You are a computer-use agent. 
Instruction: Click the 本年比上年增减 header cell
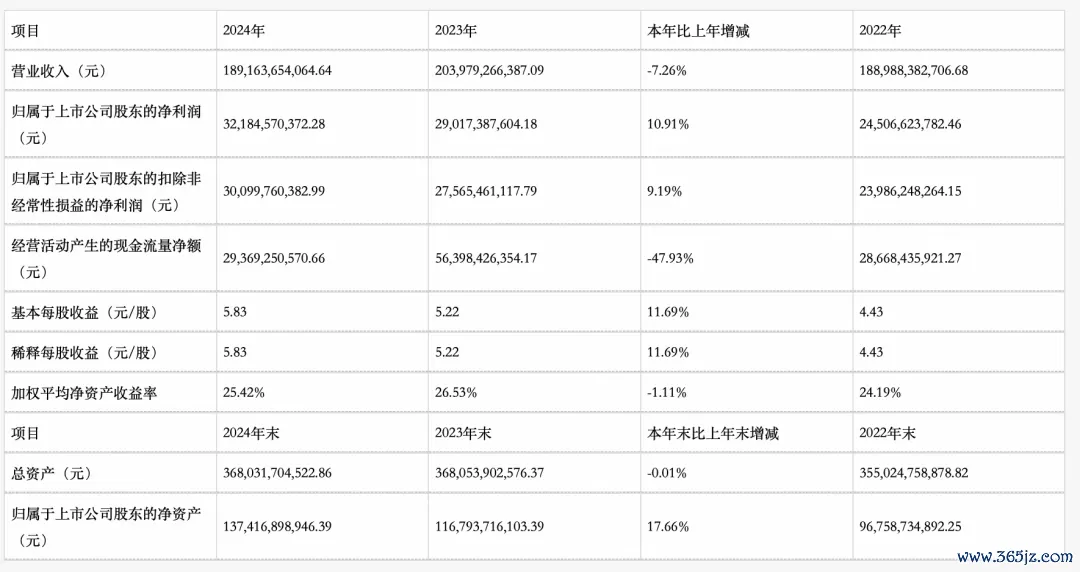coord(746,30)
